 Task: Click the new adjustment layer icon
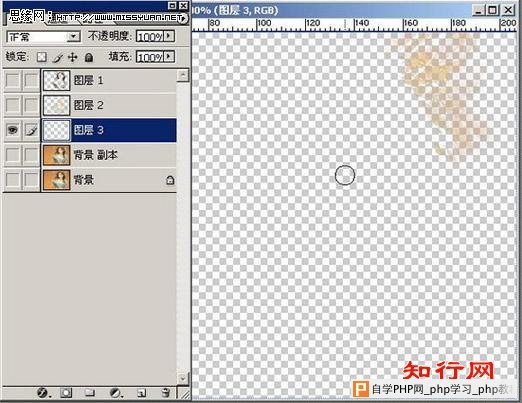click(x=115, y=393)
